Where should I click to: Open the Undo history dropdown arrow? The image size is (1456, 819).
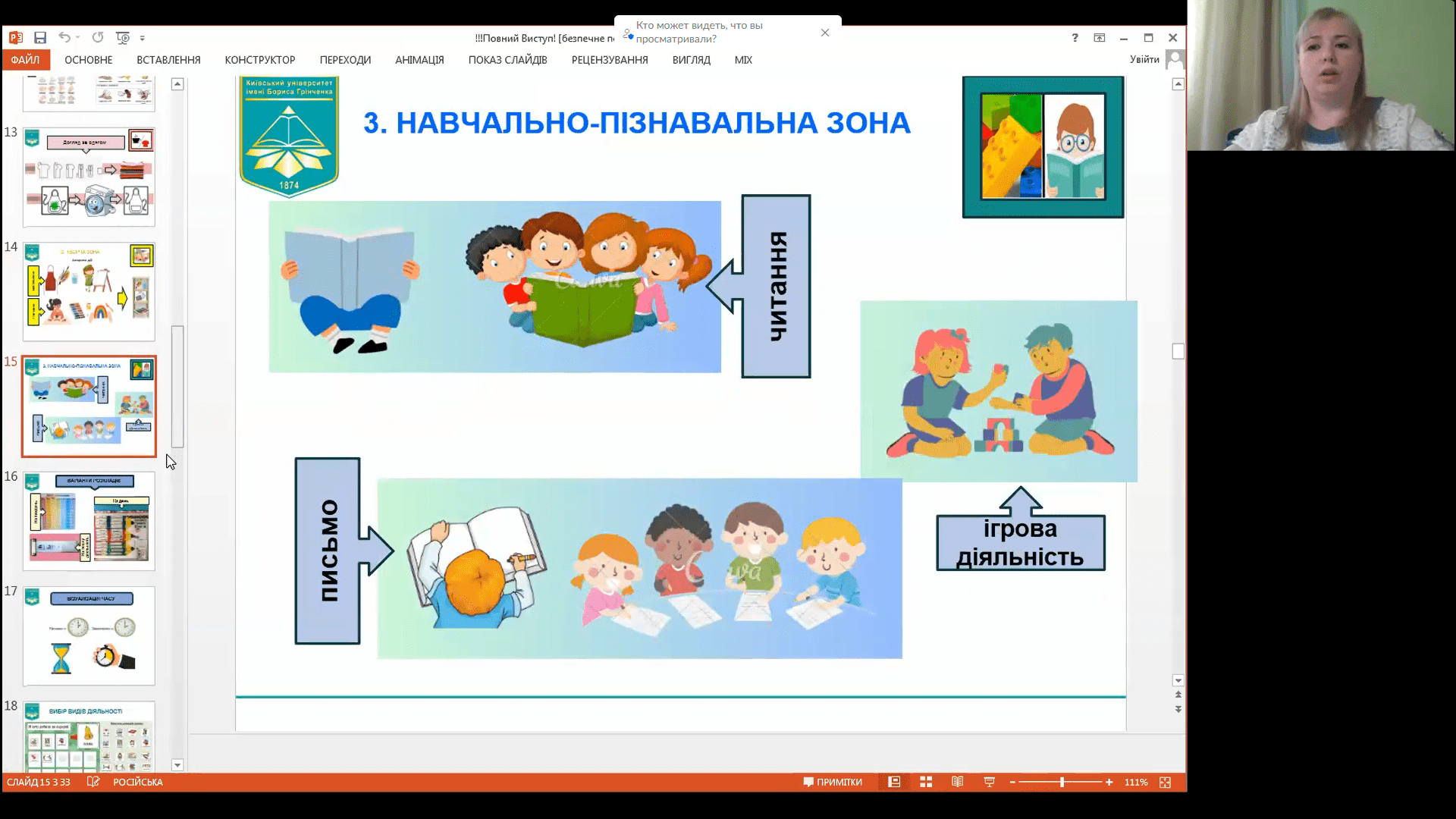(x=77, y=38)
